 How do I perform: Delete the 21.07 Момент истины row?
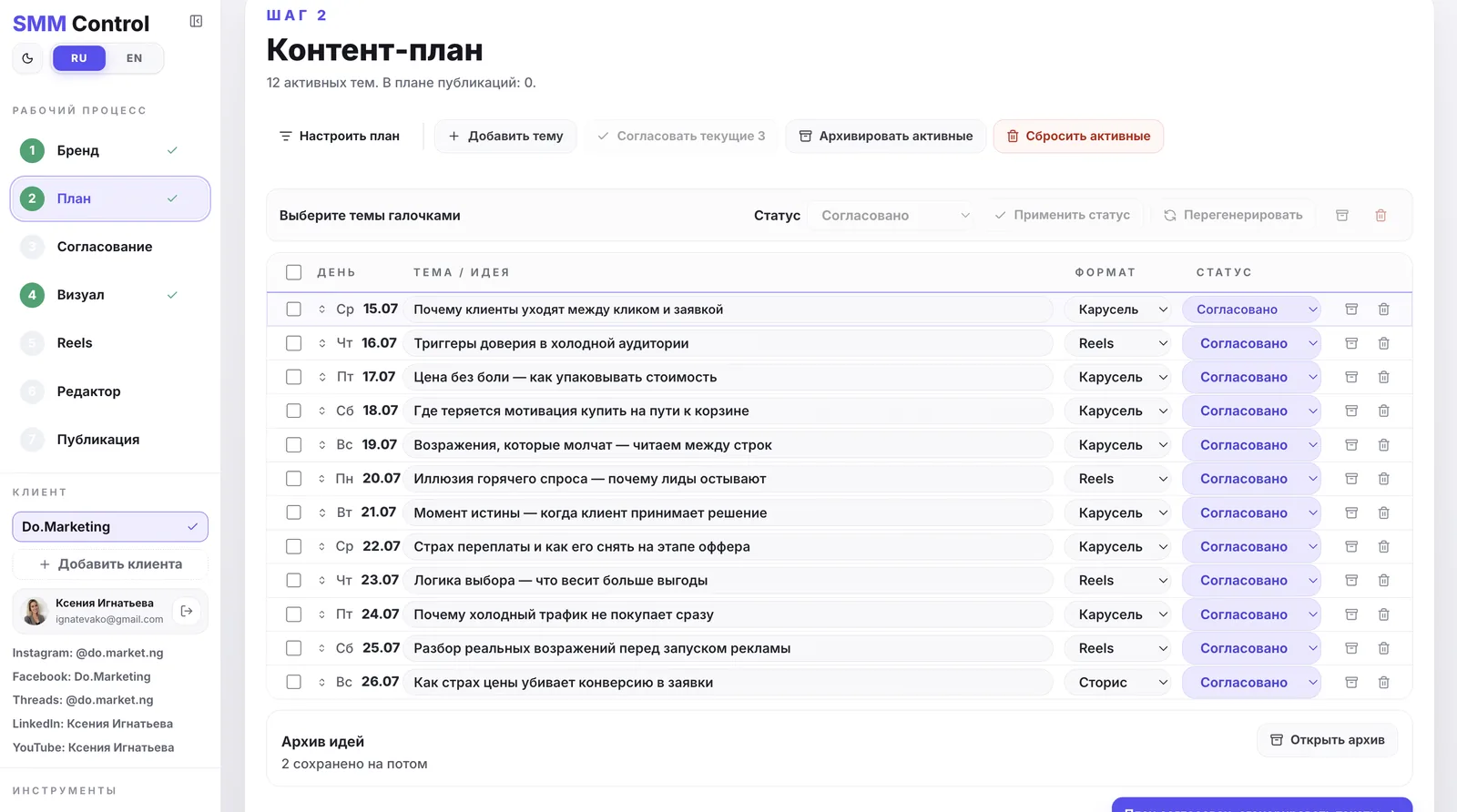[1383, 513]
